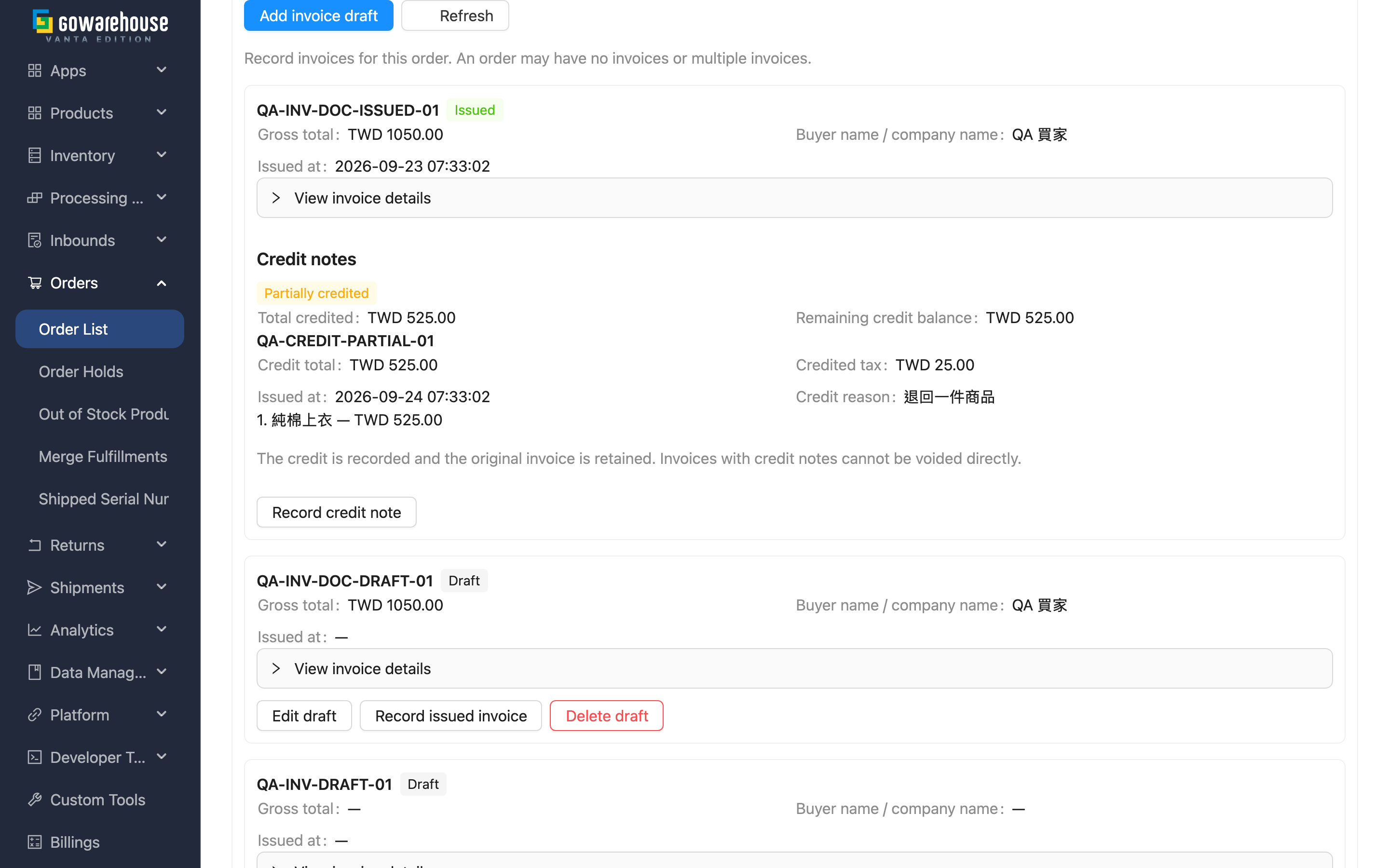The image size is (1389, 868).
Task: Expand the Apps menu chevron
Action: point(161,70)
